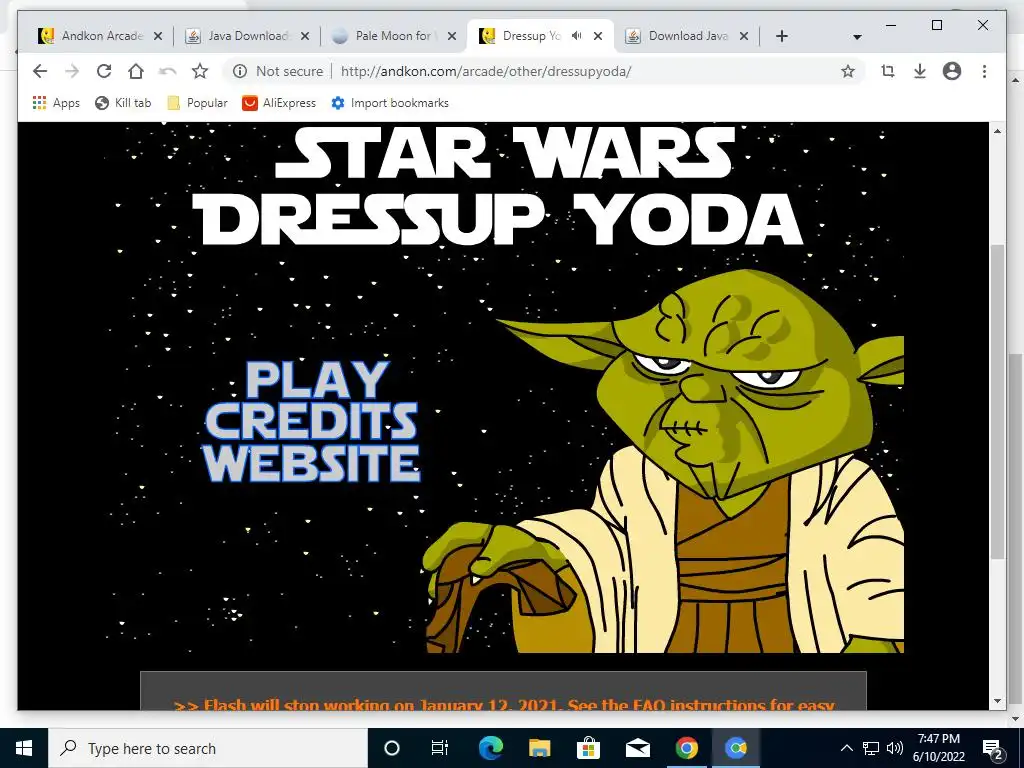
Task: Open the three-dot browser menu
Action: 984,71
